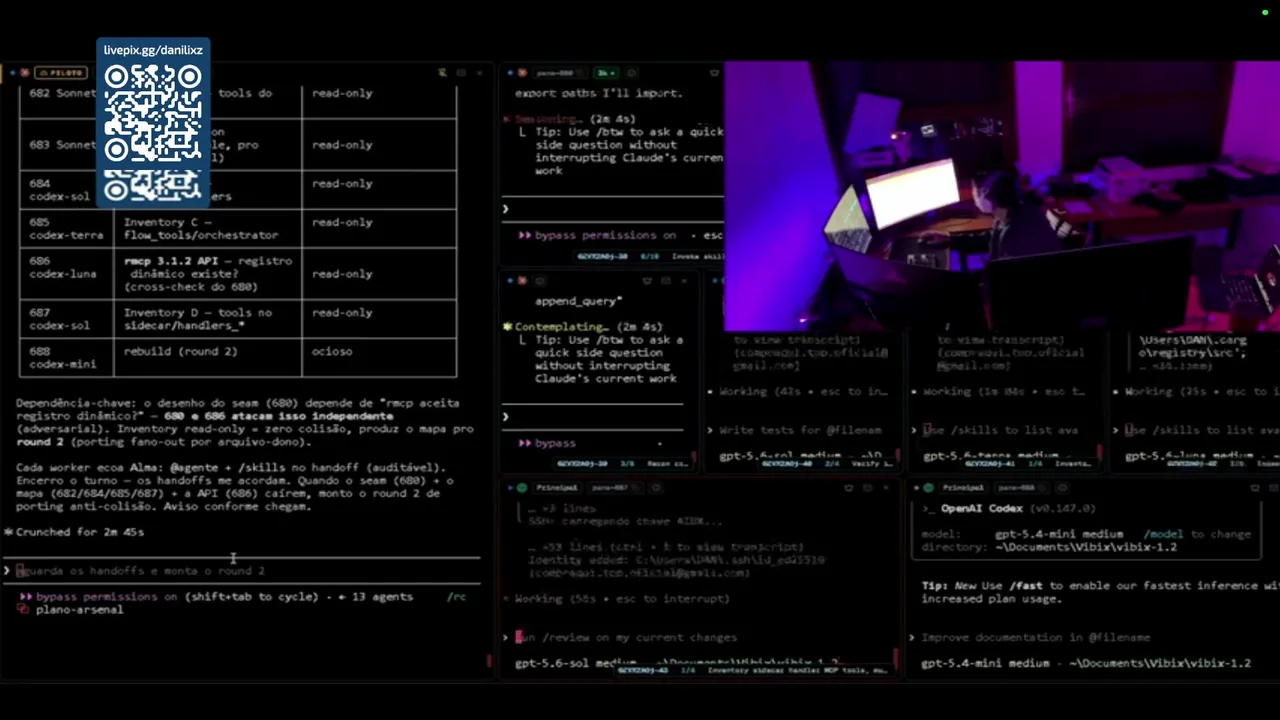The image size is (1280, 720).
Task: Click 'Working (56s • esc to interrupt)' in pane-887
Action: click(622, 599)
